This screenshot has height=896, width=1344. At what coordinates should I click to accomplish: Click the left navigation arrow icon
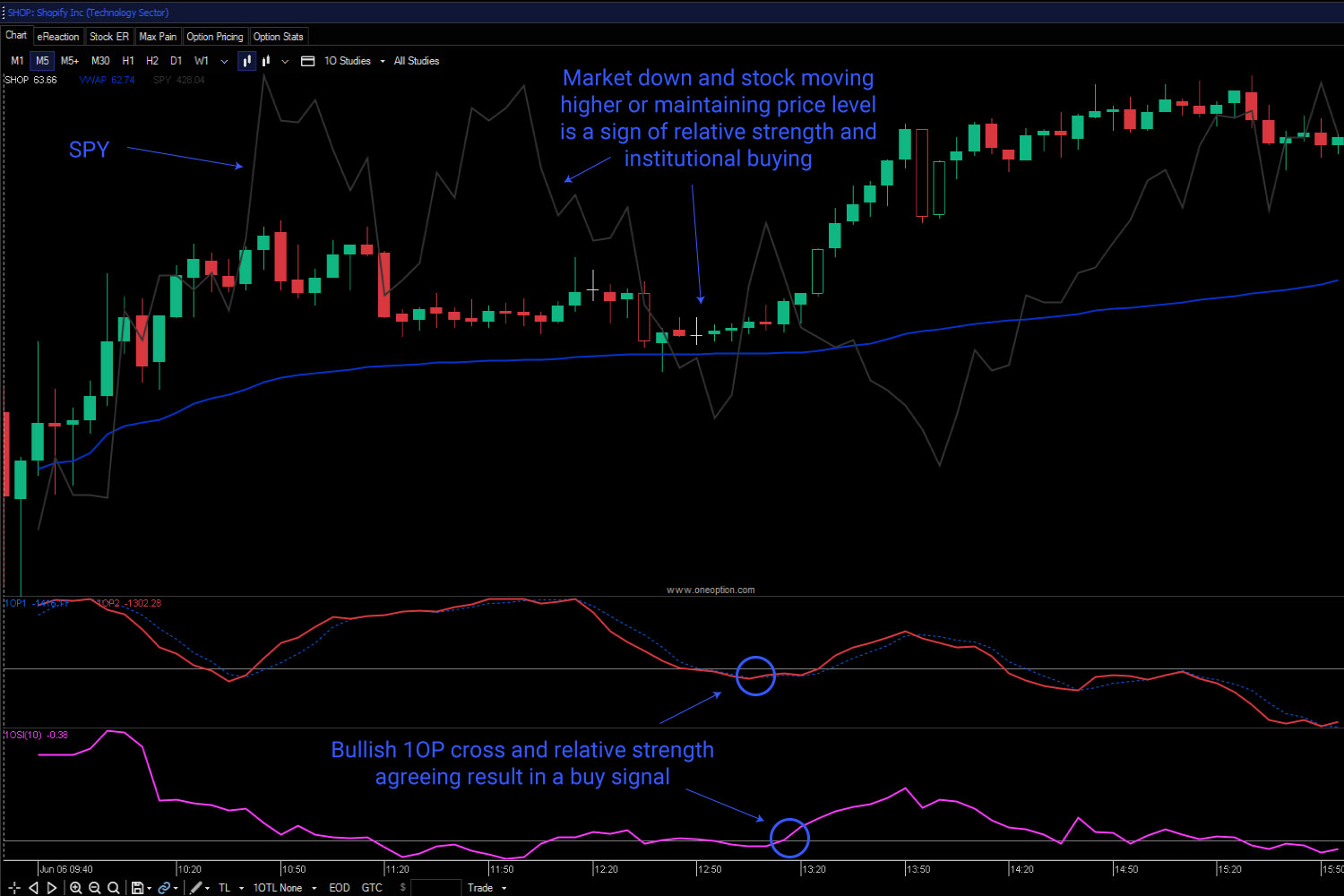(33, 887)
